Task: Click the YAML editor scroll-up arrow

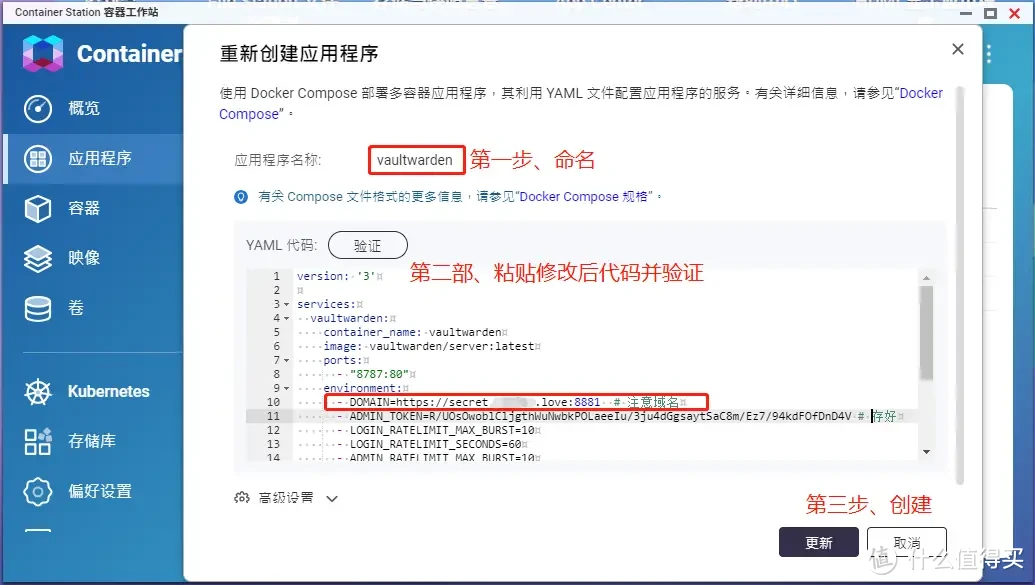Action: coord(926,278)
